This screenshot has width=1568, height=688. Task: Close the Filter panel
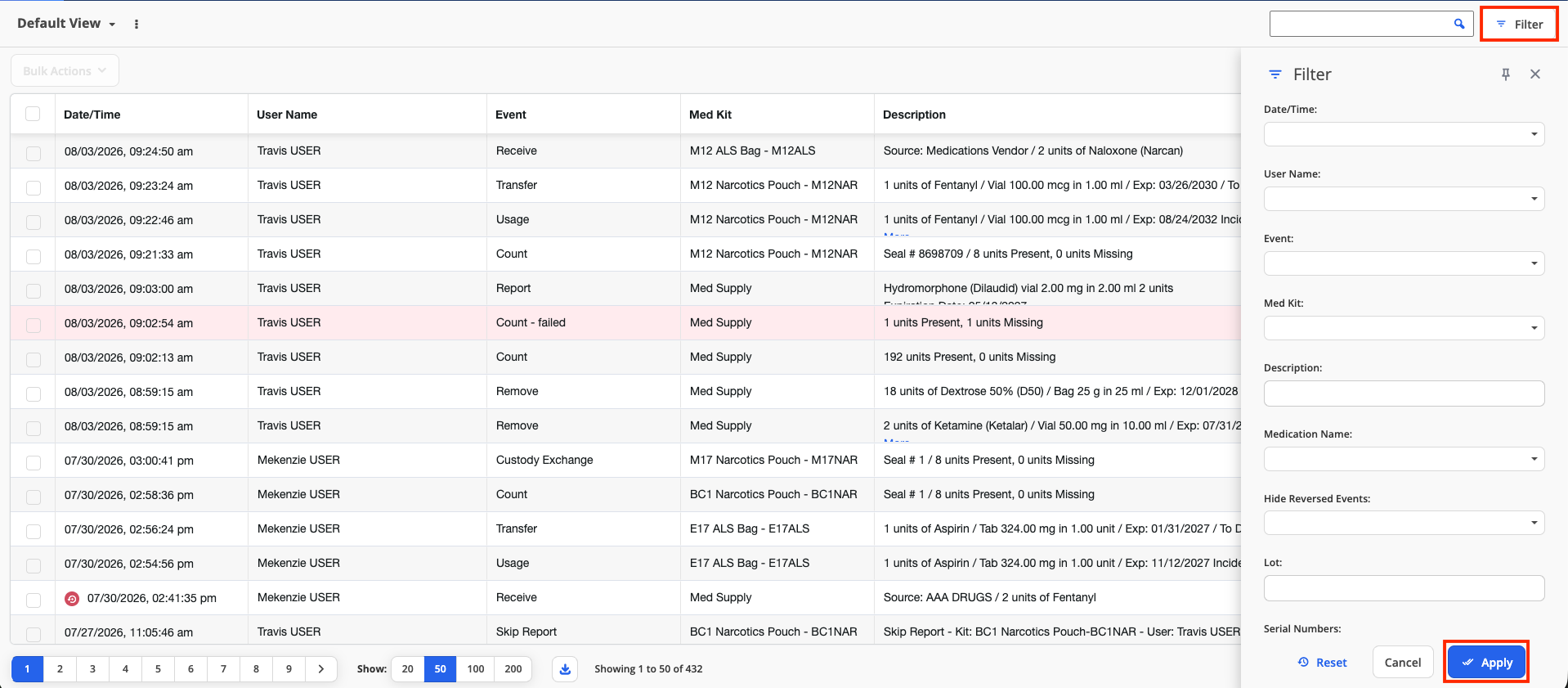pos(1535,74)
